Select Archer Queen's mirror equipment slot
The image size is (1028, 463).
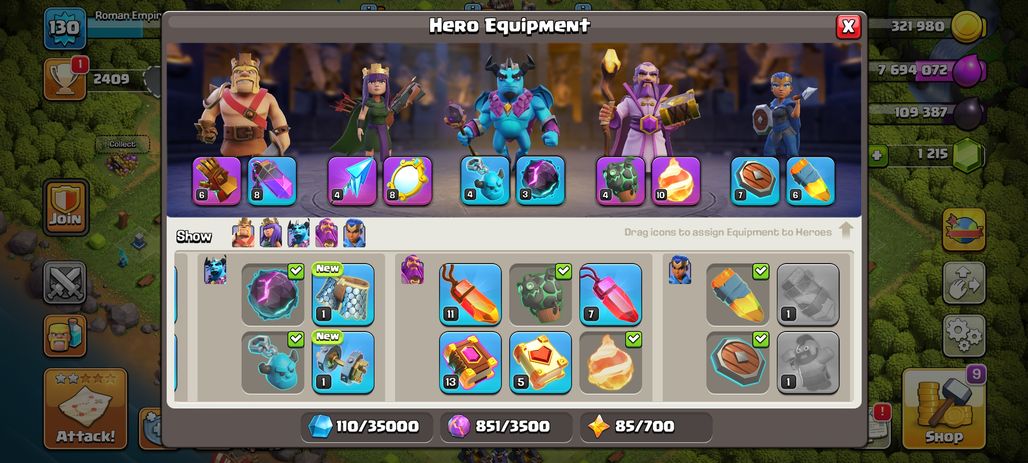408,181
